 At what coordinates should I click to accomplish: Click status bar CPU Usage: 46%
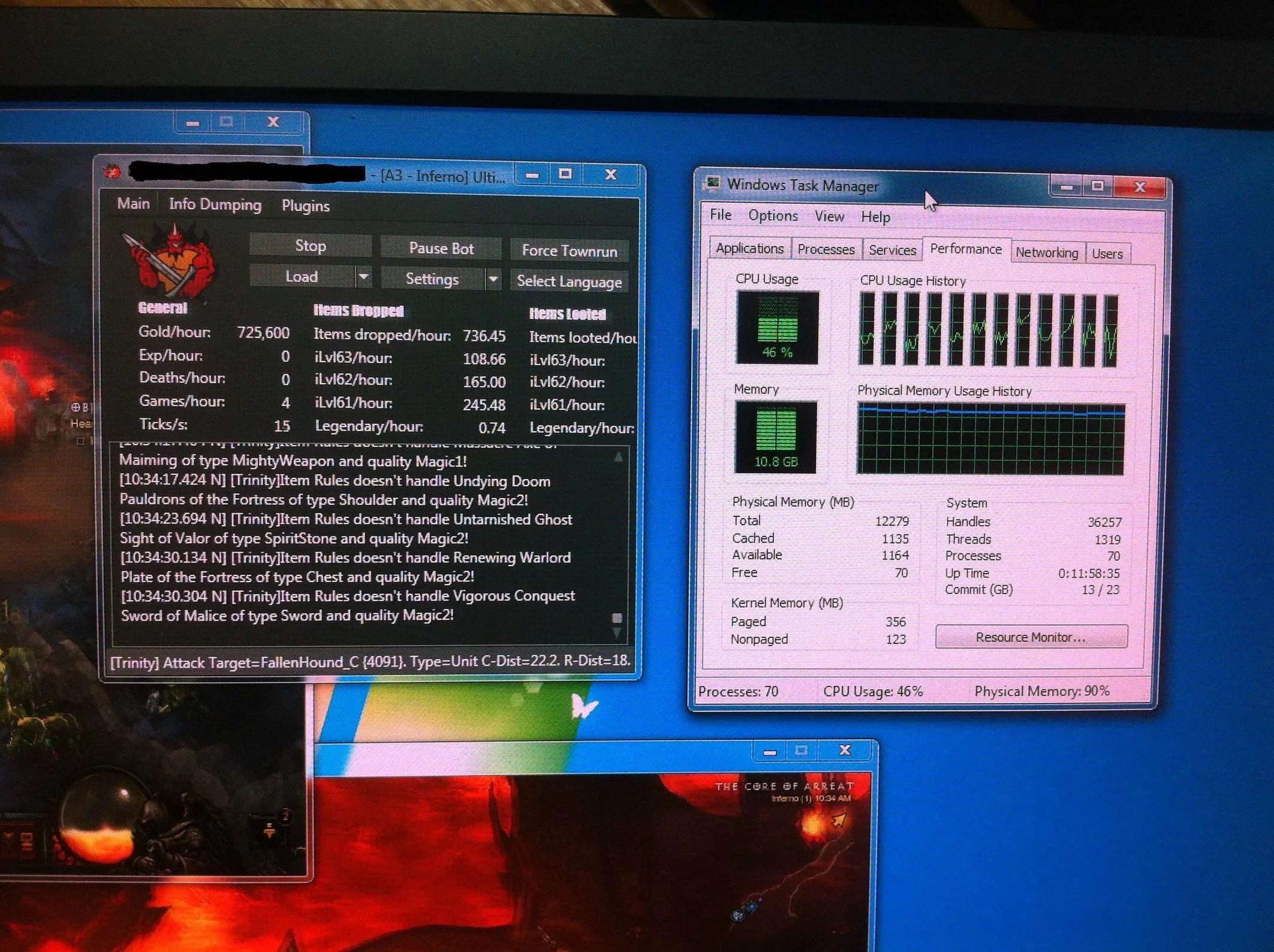[x=873, y=691]
